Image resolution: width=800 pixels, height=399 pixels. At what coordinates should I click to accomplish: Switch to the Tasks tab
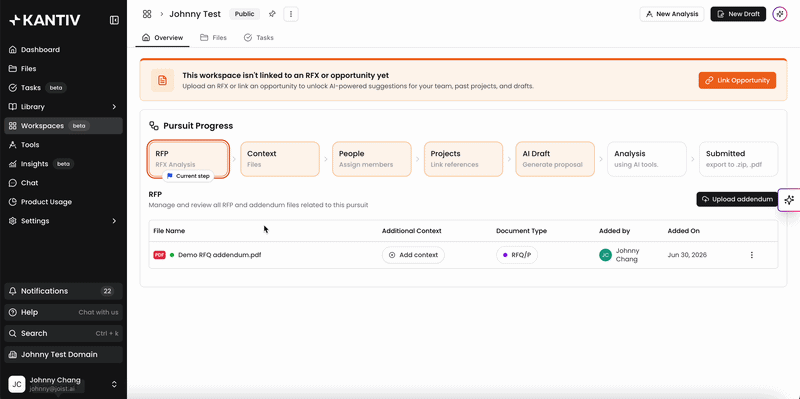[x=259, y=38]
